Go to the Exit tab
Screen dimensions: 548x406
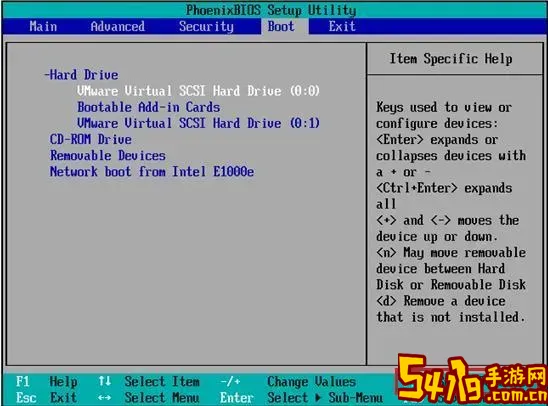point(342,27)
